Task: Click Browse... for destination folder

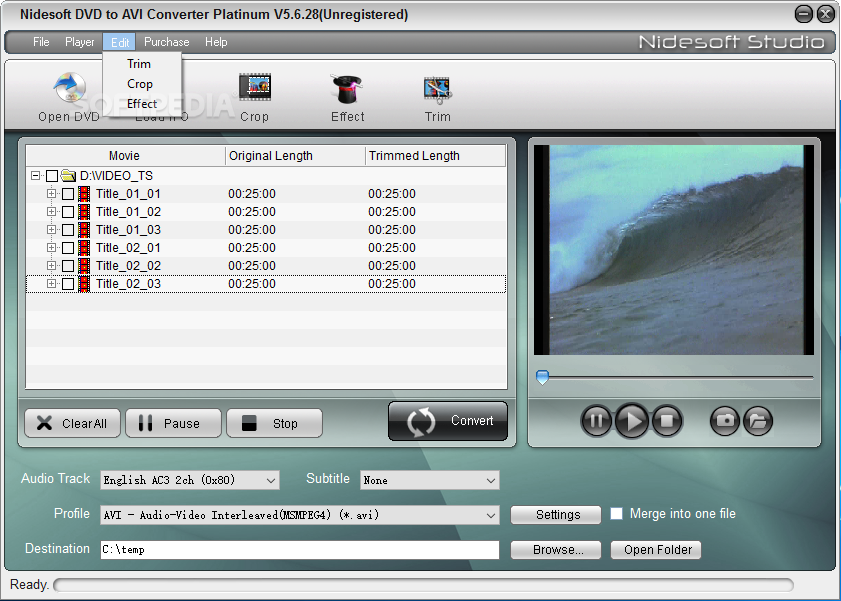Action: 556,550
